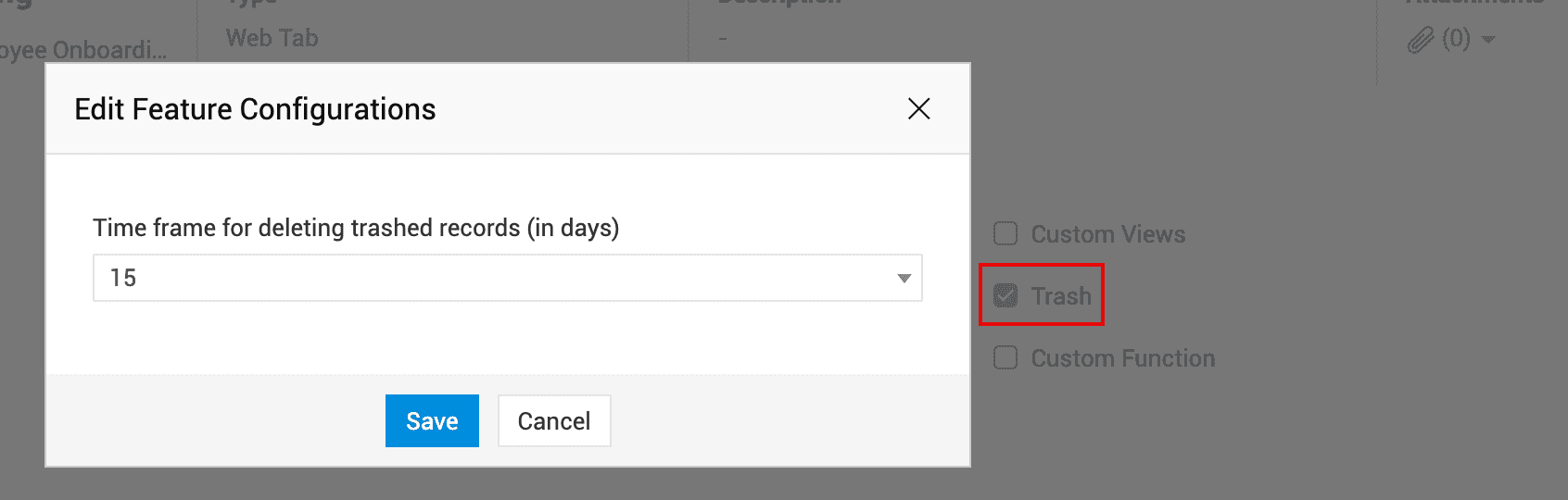Click the paperclip attachments icon
The image size is (1568, 500).
coord(1420,40)
